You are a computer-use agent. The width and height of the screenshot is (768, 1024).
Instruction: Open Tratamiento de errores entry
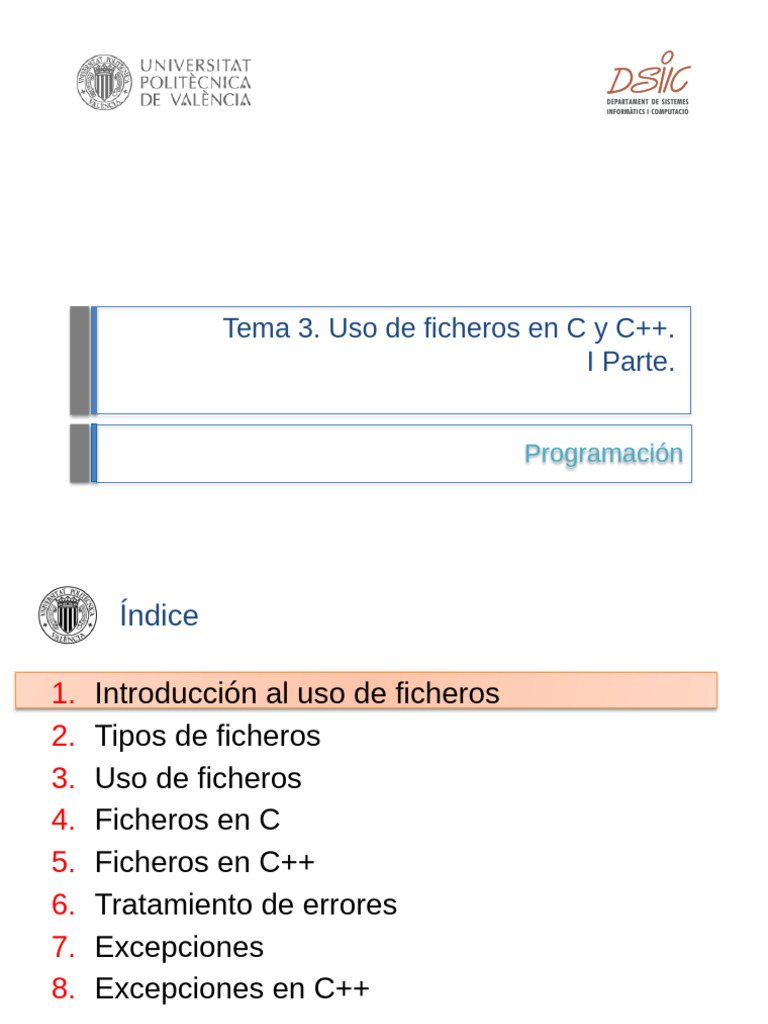pyautogui.click(x=245, y=904)
